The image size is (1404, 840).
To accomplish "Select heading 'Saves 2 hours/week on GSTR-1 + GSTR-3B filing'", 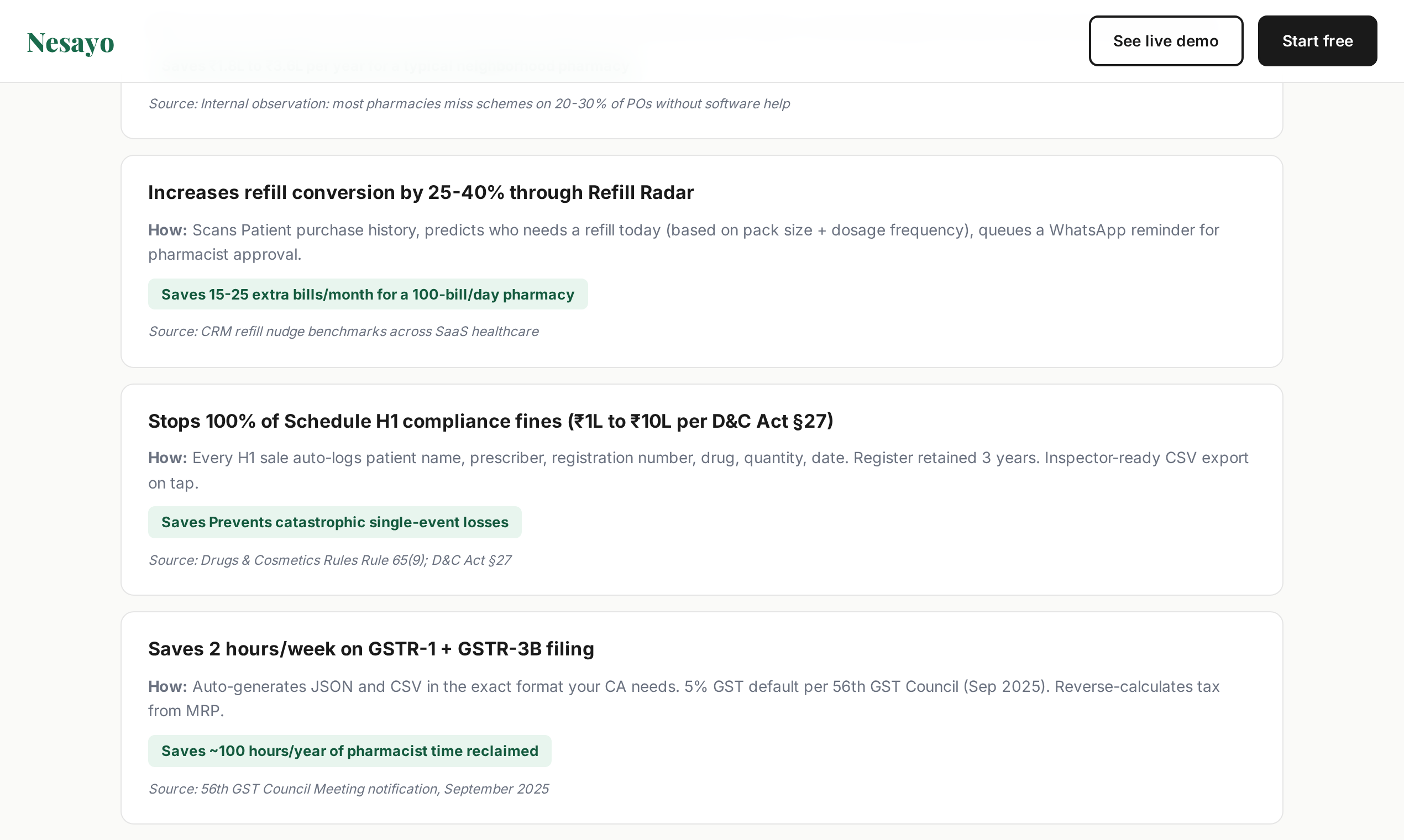I will pyautogui.click(x=371, y=649).
